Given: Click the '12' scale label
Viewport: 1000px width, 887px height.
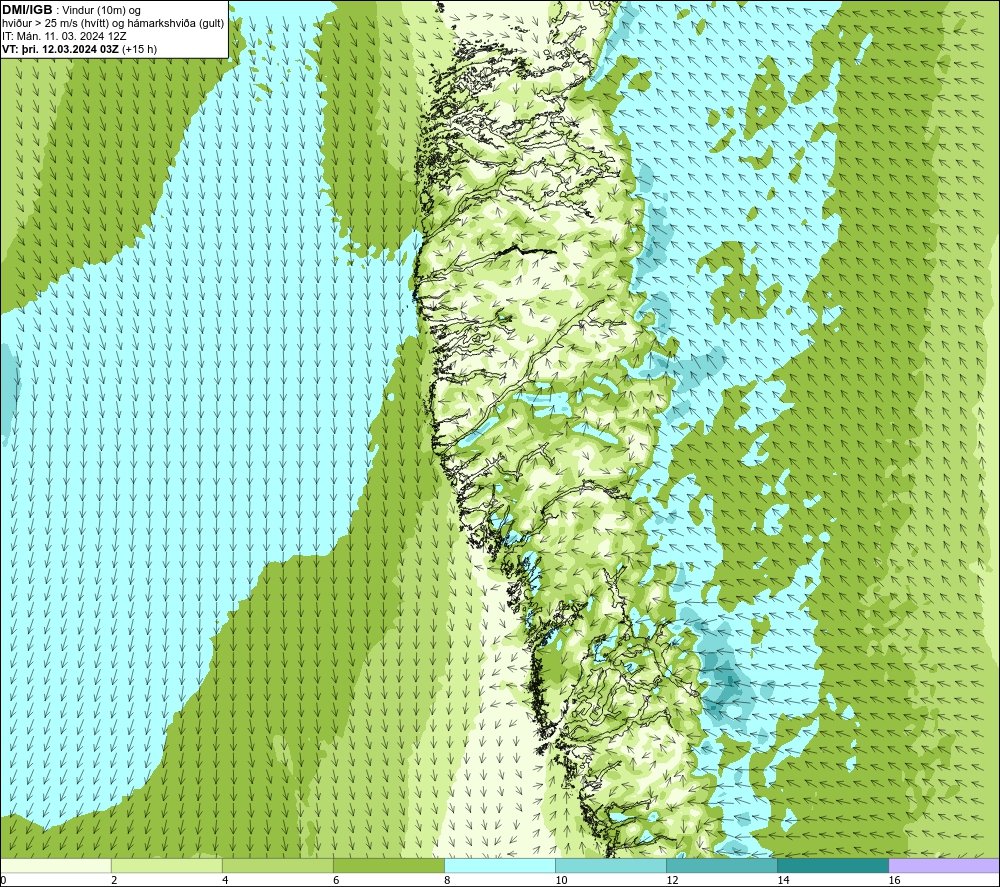Looking at the screenshot, I should click(672, 880).
